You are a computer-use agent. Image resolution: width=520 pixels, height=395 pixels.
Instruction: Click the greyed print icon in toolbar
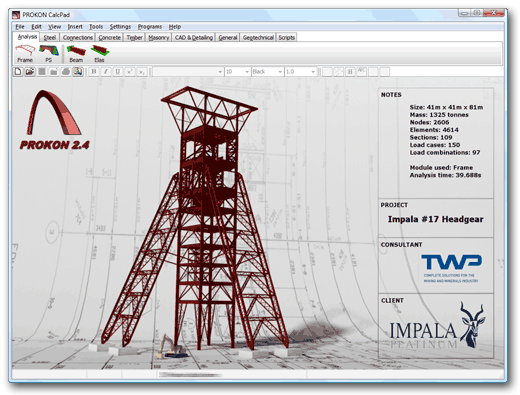[x=66, y=72]
